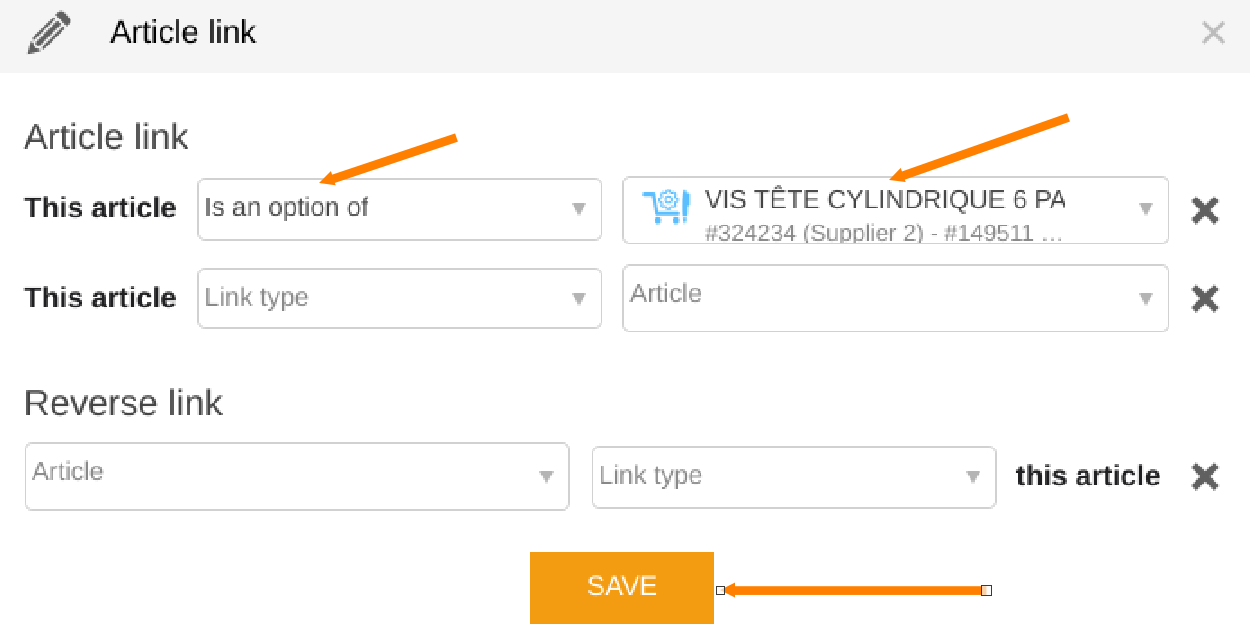The width and height of the screenshot is (1256, 635).
Task: Click the shopping cart gear article icon
Action: [666, 207]
